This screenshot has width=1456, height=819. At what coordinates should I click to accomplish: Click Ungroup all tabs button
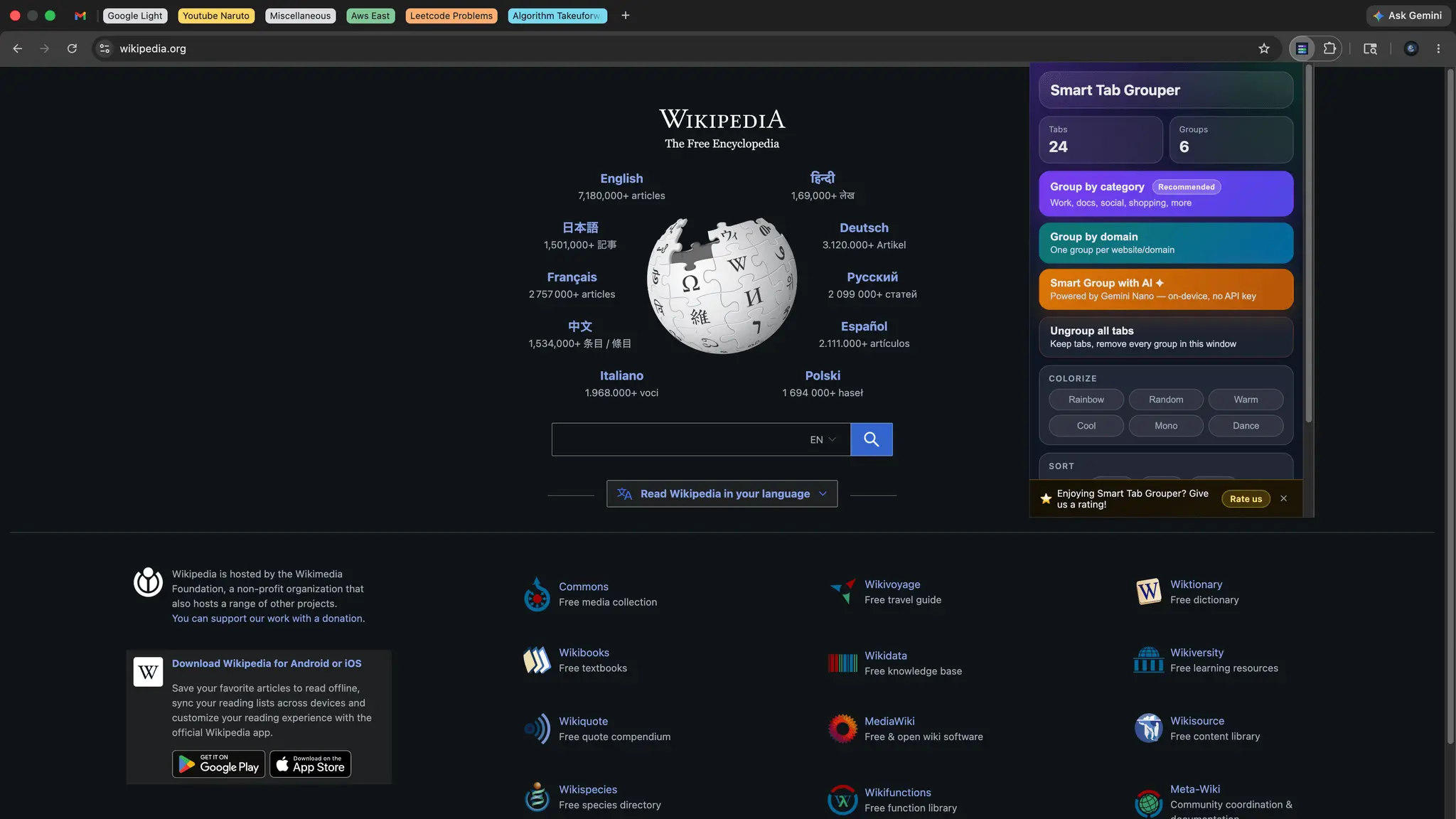[1165, 336]
